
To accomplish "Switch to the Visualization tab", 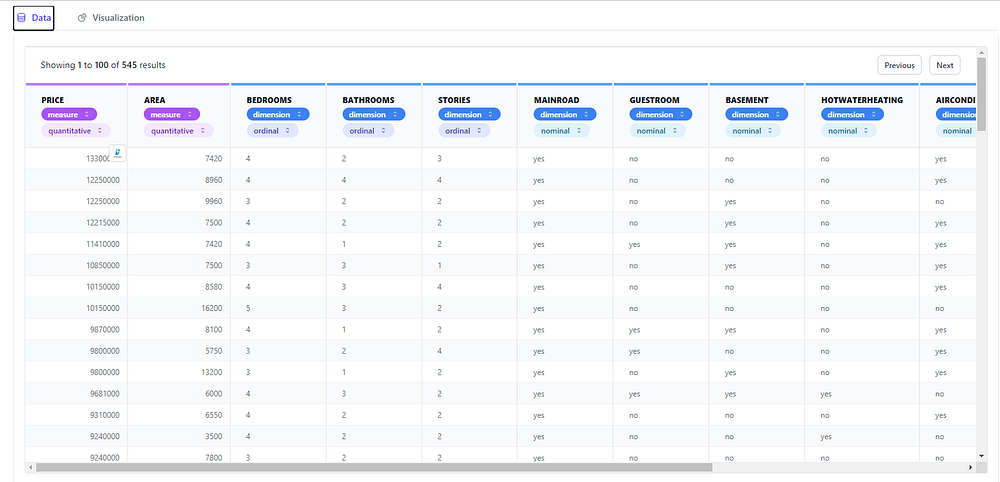I will point(111,18).
